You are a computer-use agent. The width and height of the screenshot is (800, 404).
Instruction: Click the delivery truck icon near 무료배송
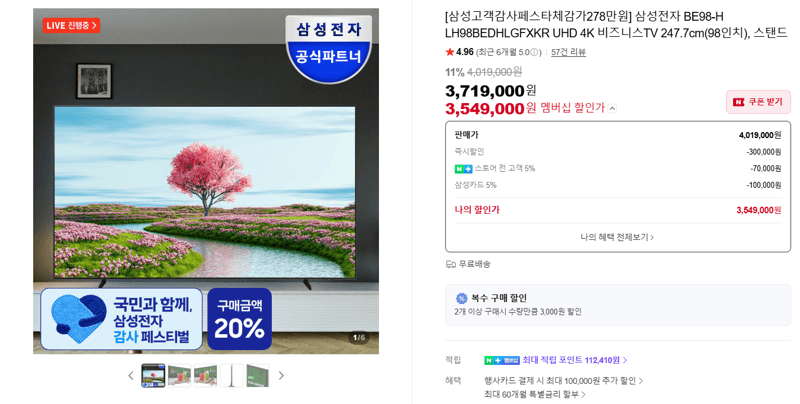point(451,264)
